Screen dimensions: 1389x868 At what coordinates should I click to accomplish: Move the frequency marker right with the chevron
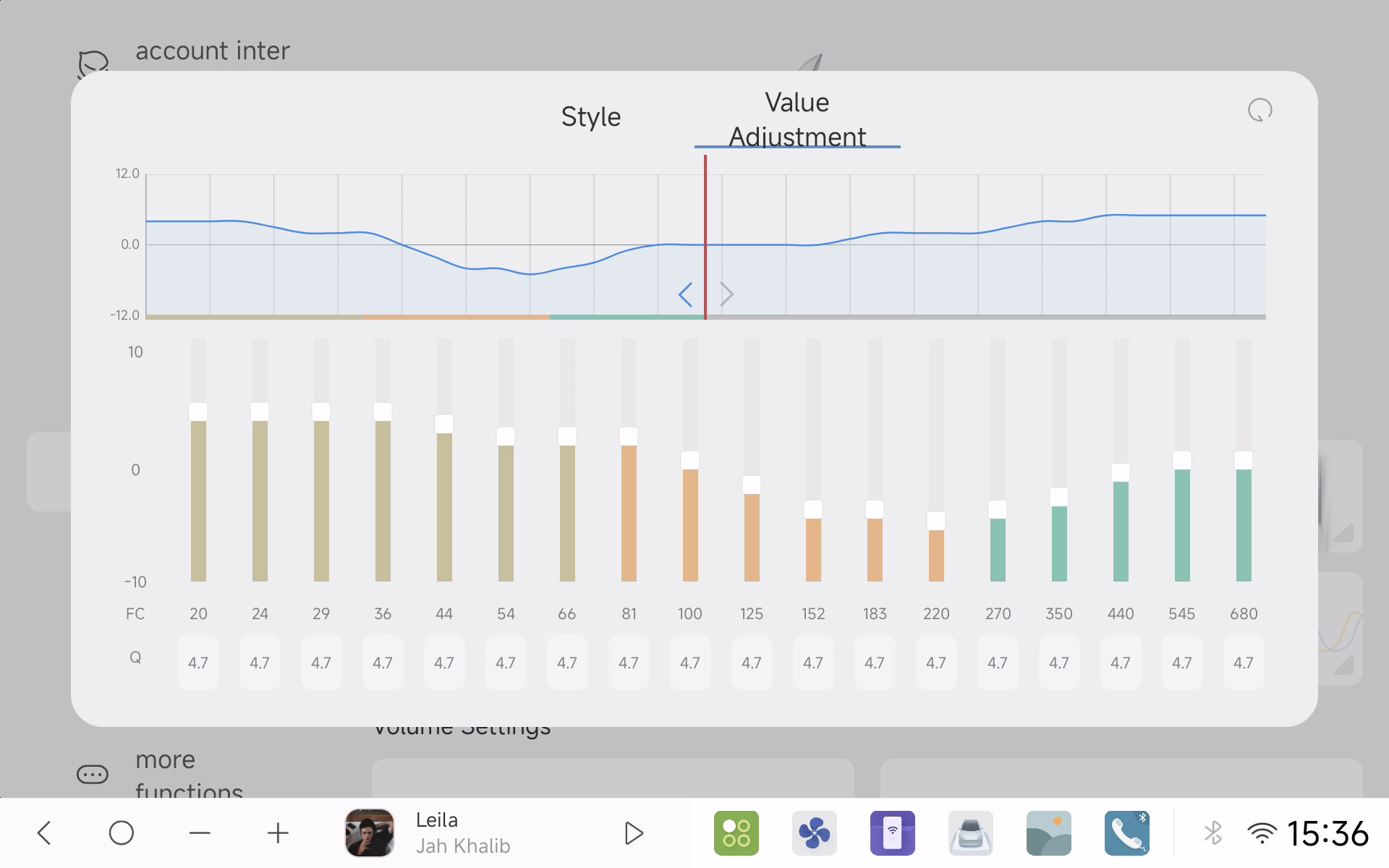click(727, 294)
